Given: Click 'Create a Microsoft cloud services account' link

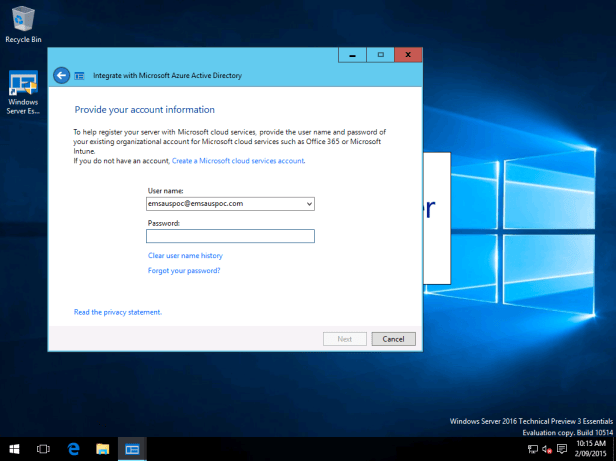Looking at the screenshot, I should tap(238, 160).
